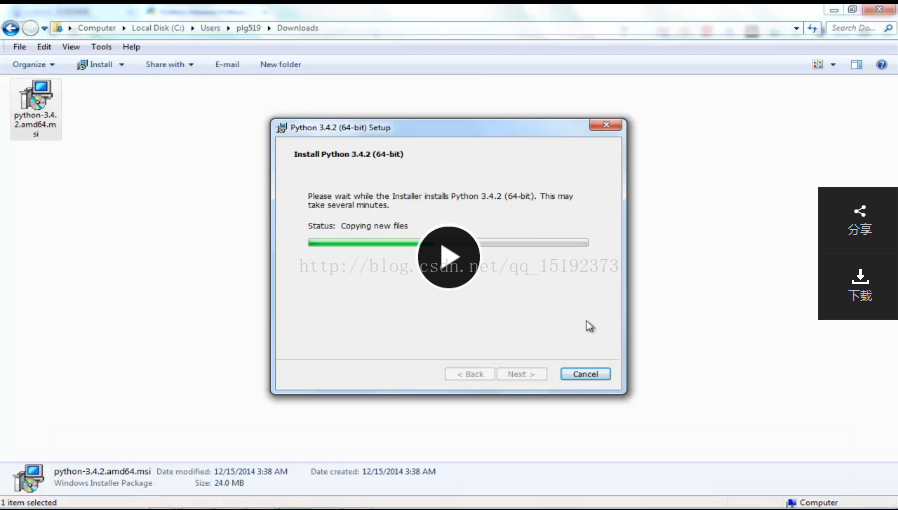898x510 pixels.
Task: Click the Computer breadcrumb in address bar
Action: 97,27
